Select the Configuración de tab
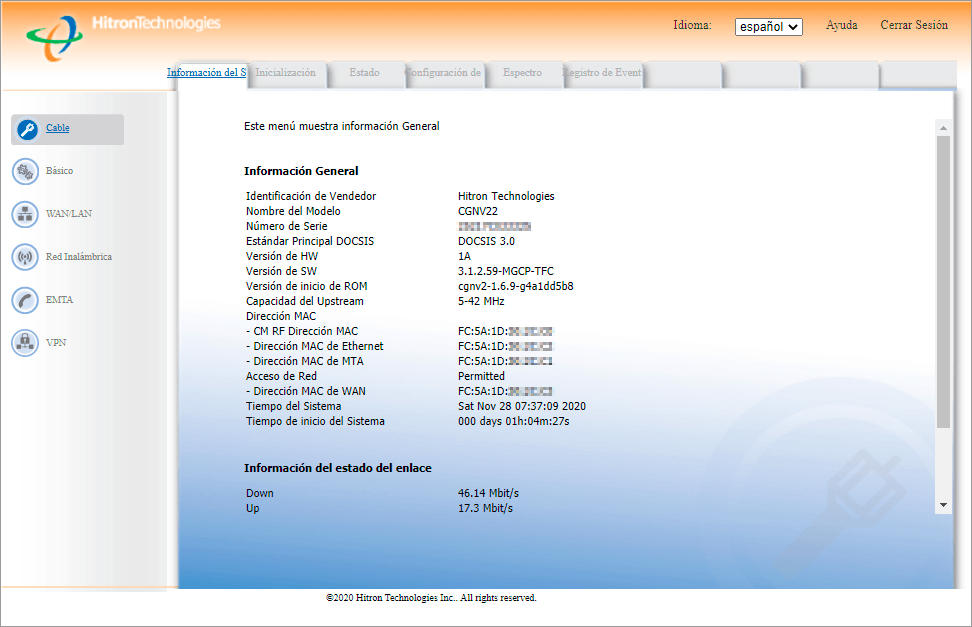The height and width of the screenshot is (627, 972). 445,73
